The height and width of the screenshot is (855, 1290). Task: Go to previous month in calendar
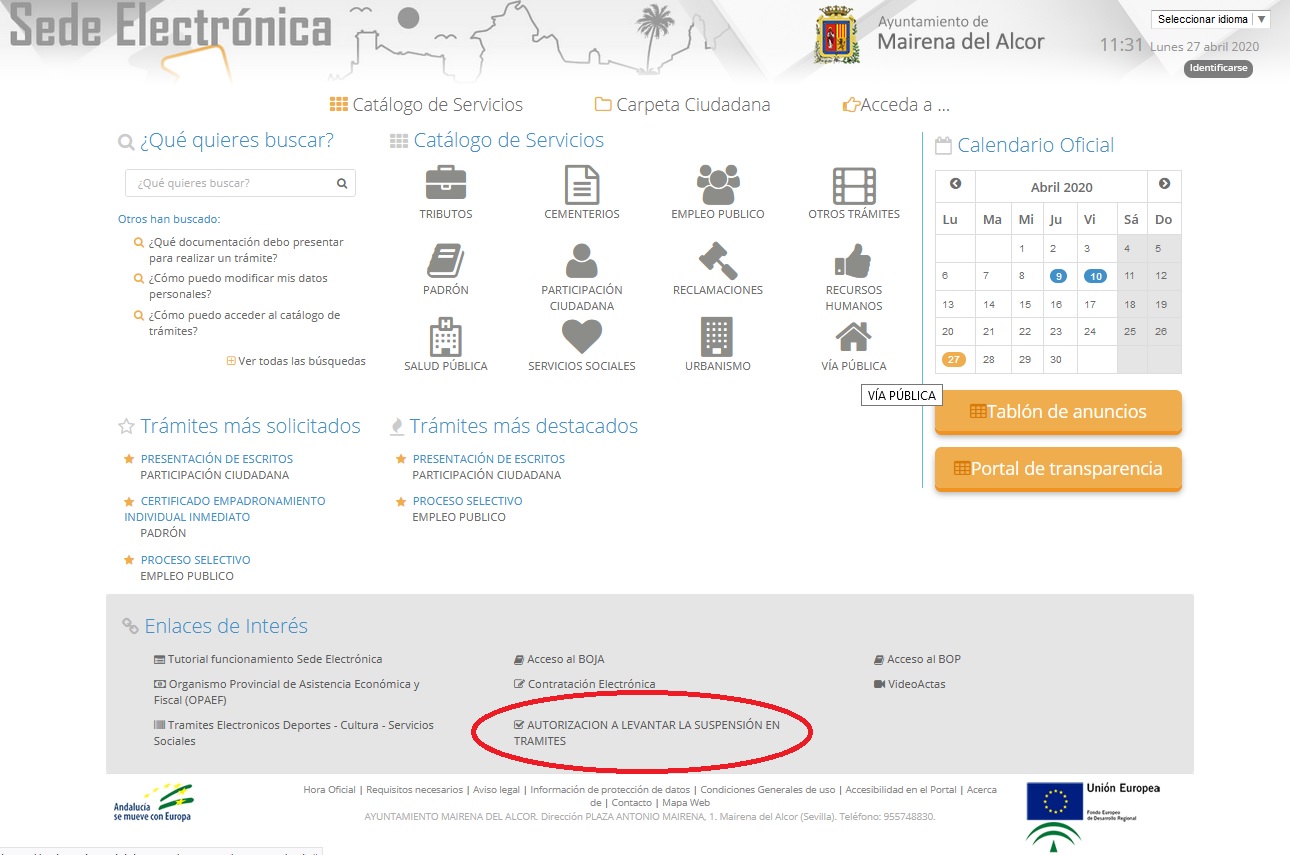(x=955, y=184)
